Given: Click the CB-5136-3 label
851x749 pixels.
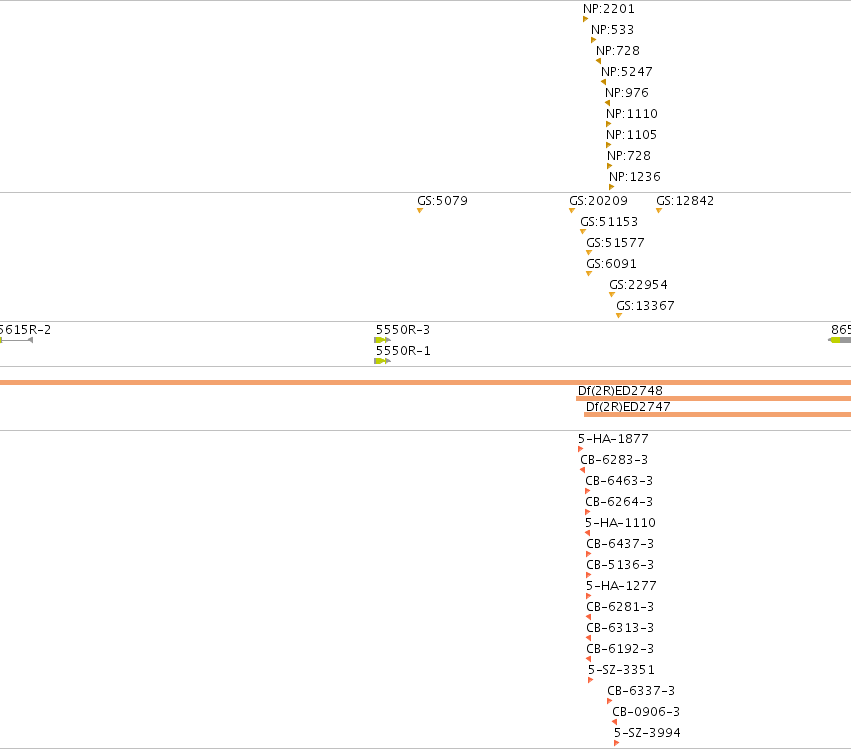Looking at the screenshot, I should coord(620,565).
